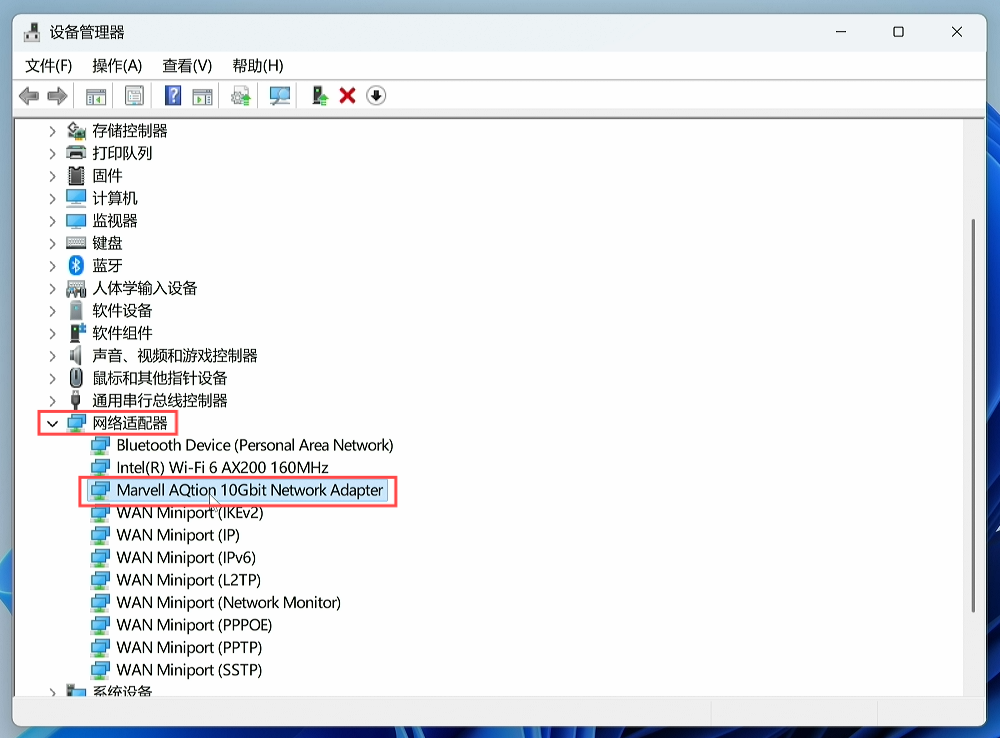Select WAN Miniport (IP)
The image size is (1000, 738).
click(x=178, y=535)
